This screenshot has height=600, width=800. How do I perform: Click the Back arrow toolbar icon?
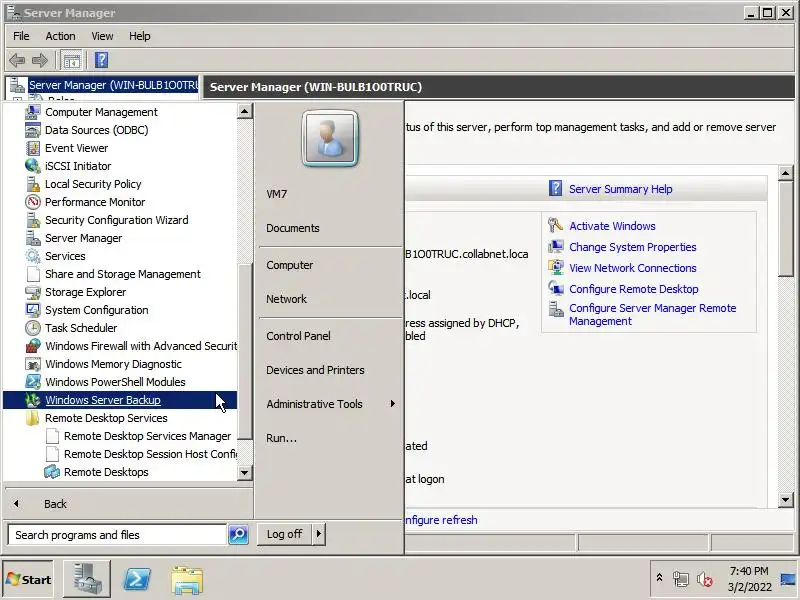(17, 60)
